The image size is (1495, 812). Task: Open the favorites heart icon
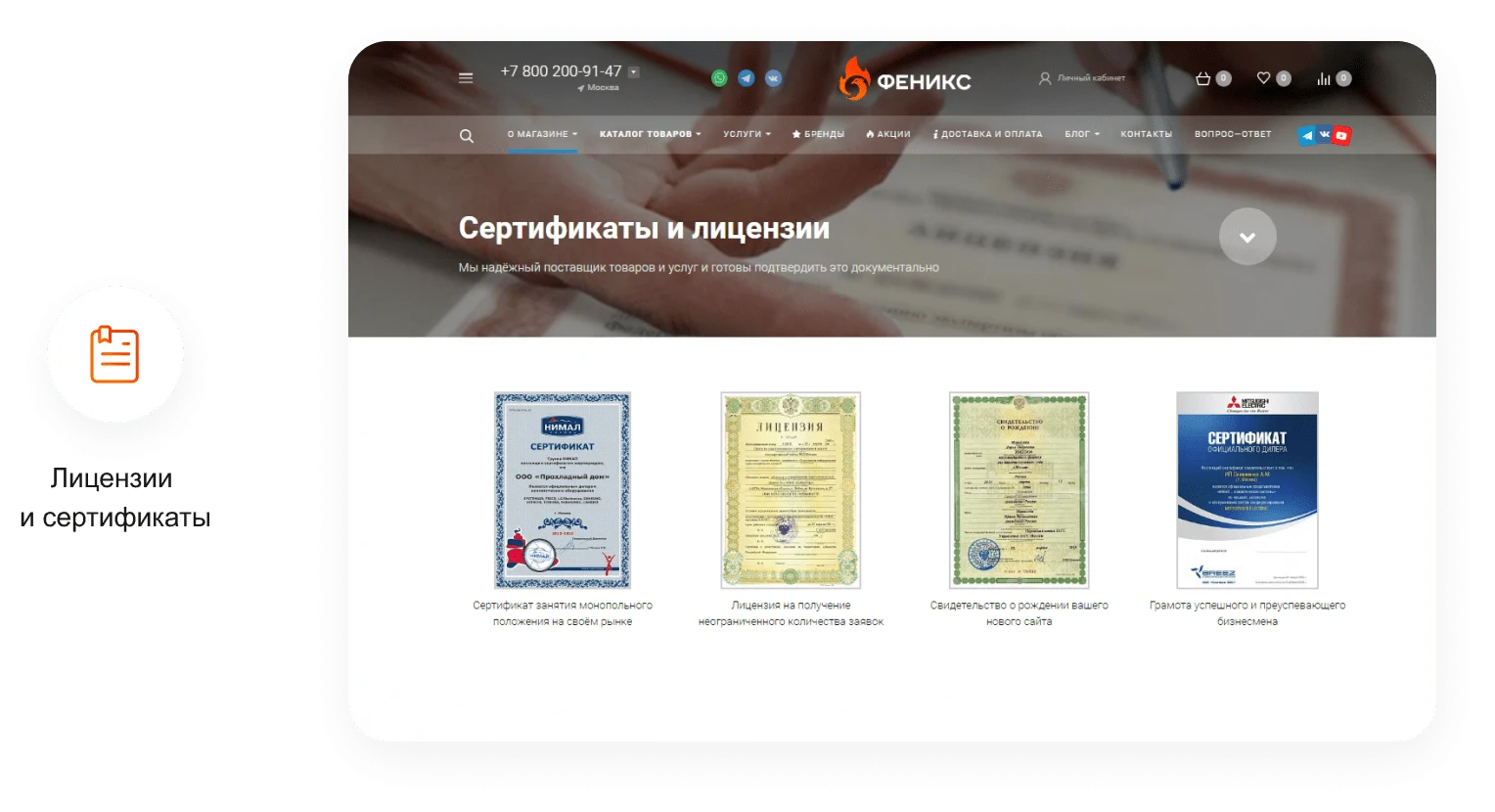pyautogui.click(x=1264, y=78)
